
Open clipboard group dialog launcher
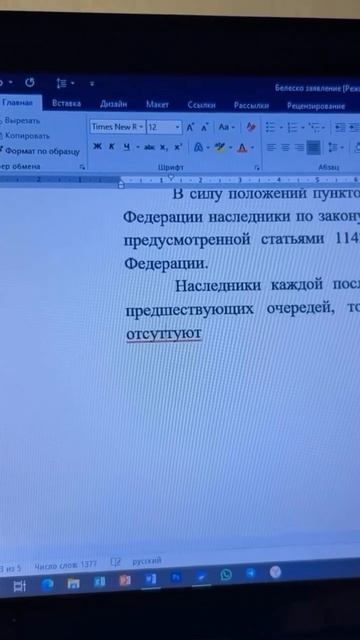[82, 167]
